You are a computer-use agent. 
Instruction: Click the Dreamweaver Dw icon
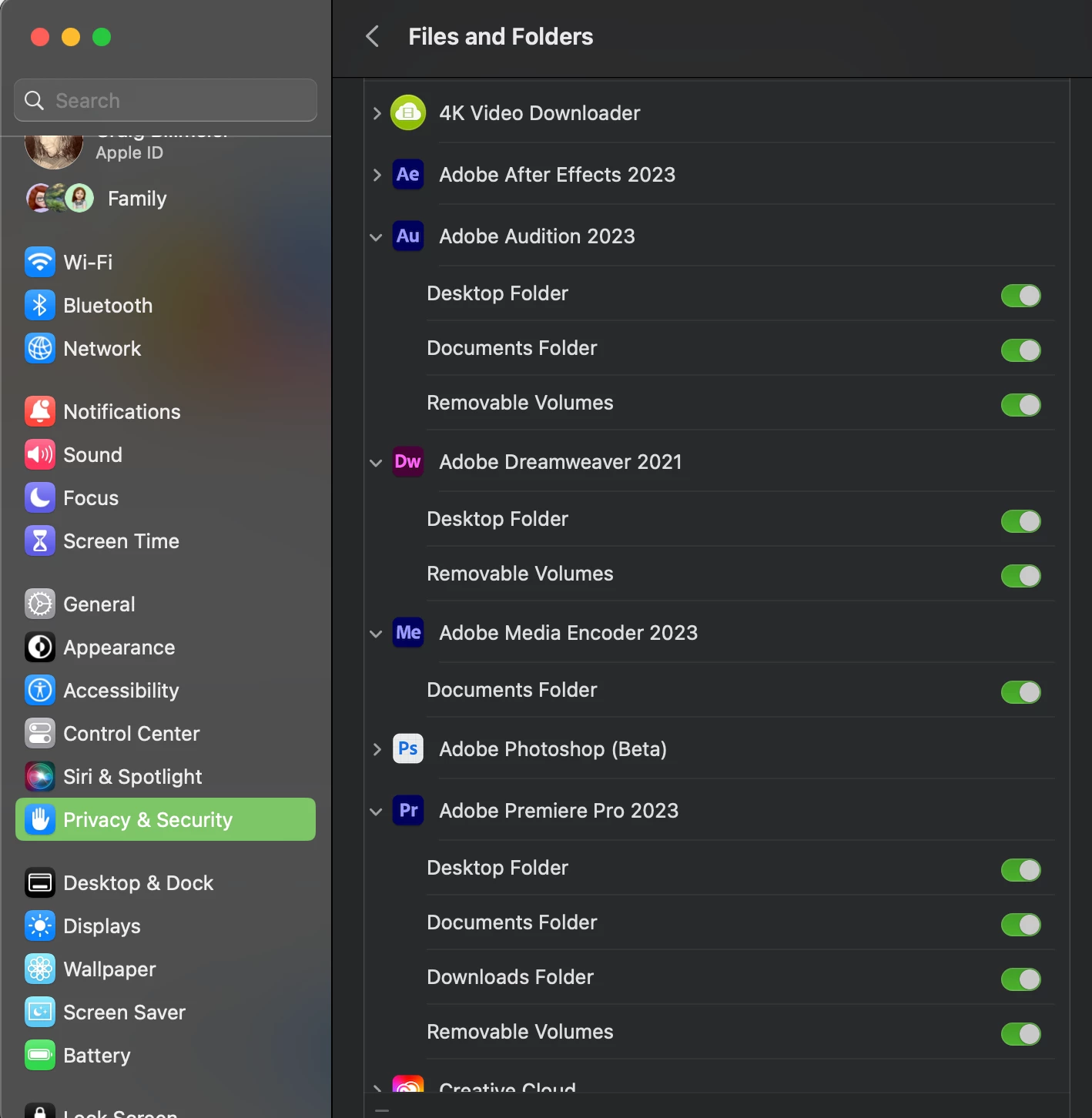pos(408,461)
